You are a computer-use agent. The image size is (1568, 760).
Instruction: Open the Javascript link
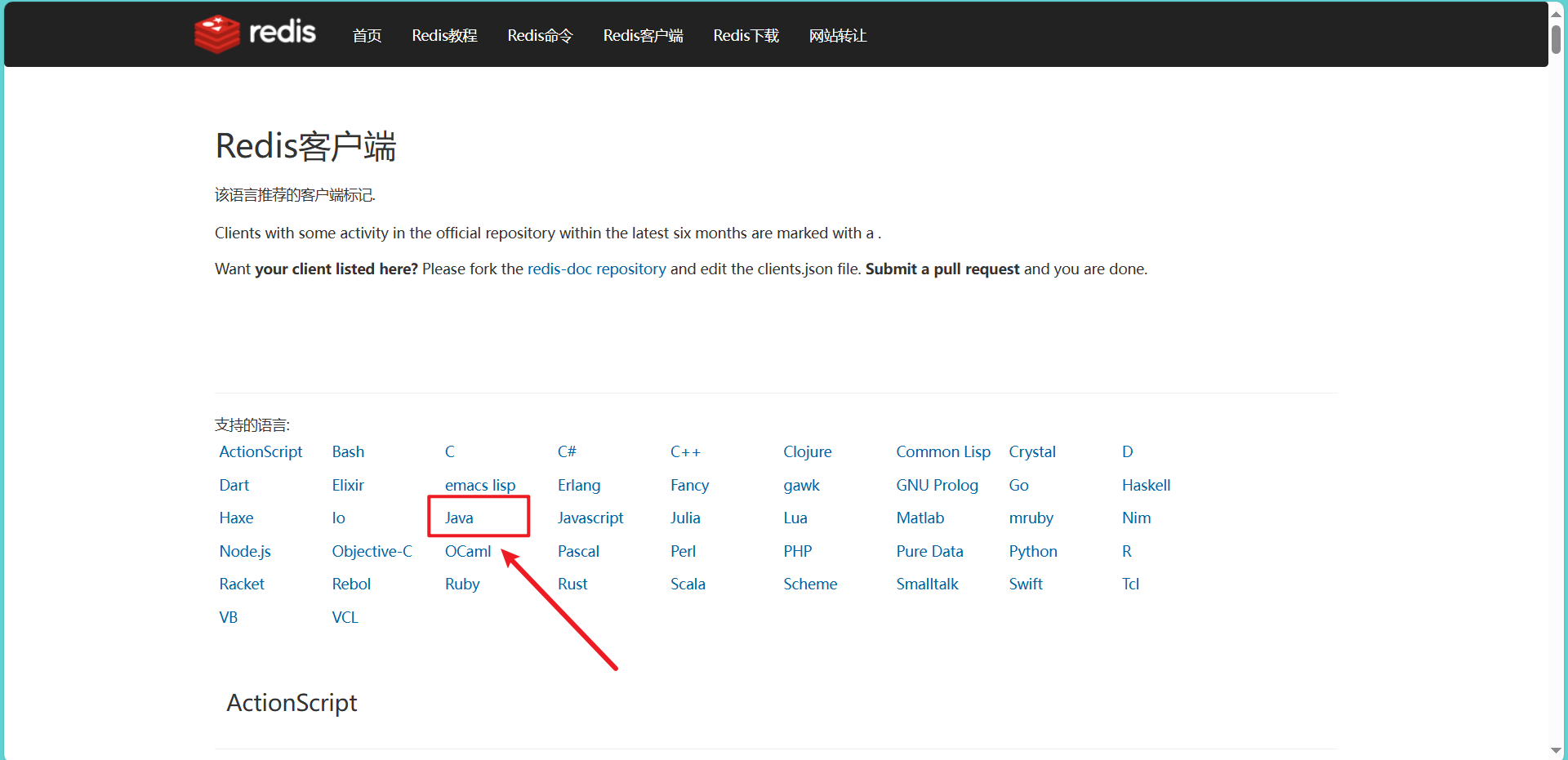tap(590, 518)
